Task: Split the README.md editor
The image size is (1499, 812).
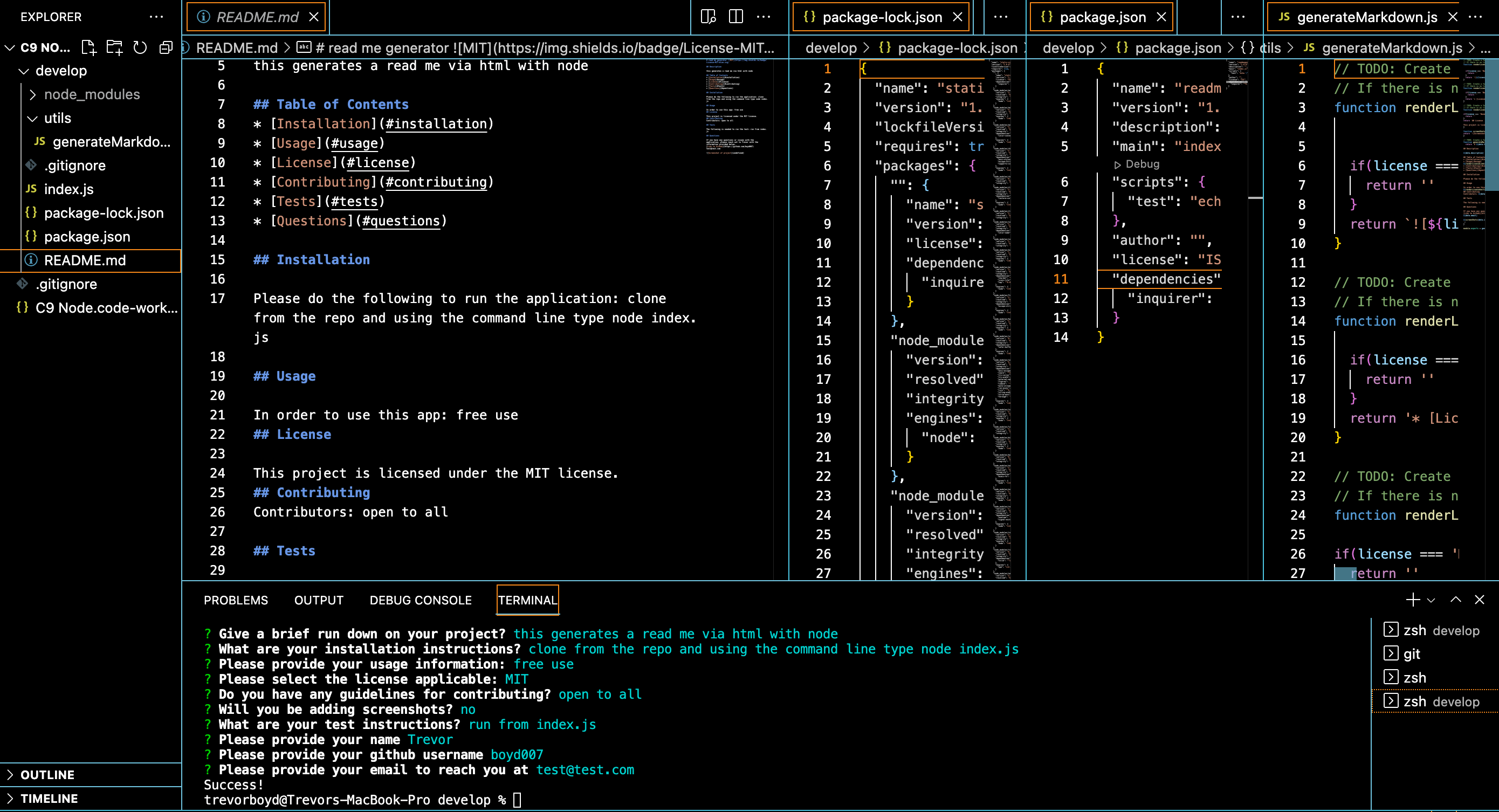Action: pyautogui.click(x=735, y=17)
